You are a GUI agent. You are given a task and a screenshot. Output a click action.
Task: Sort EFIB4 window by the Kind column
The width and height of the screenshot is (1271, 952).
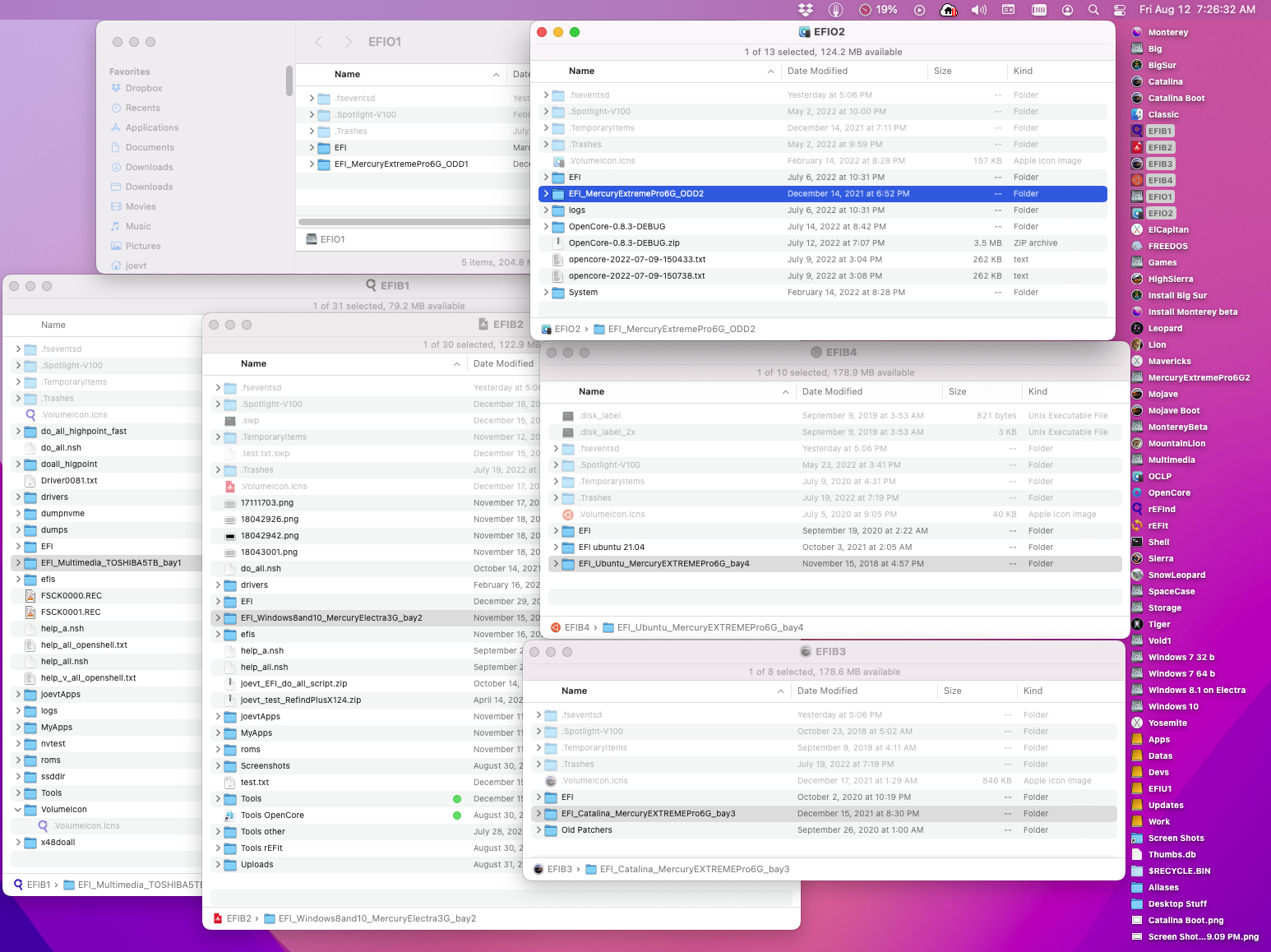1038,392
